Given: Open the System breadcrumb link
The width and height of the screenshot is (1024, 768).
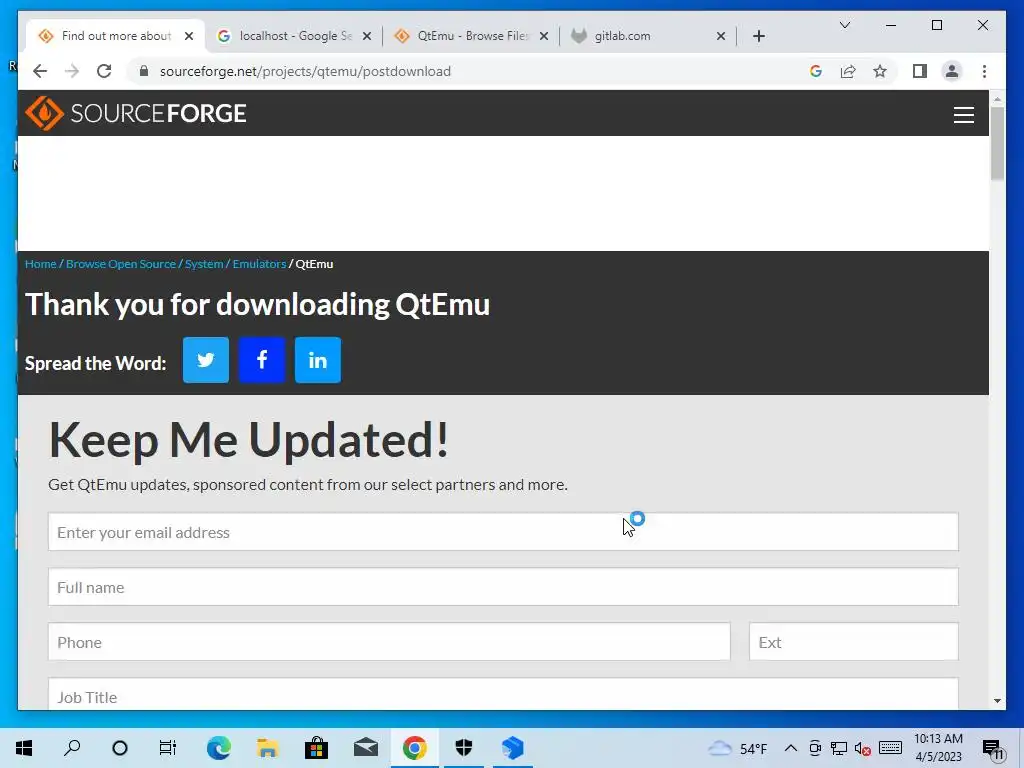Looking at the screenshot, I should coord(204,264).
